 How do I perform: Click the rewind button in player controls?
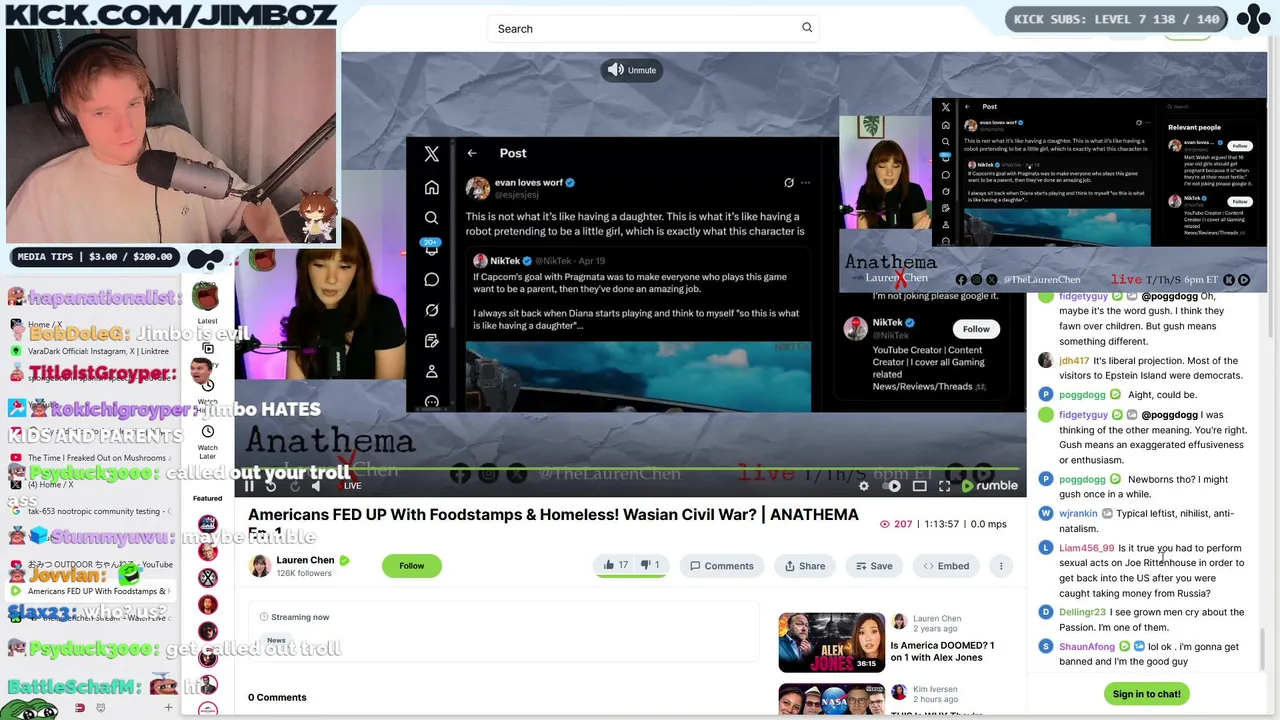pyautogui.click(x=271, y=486)
